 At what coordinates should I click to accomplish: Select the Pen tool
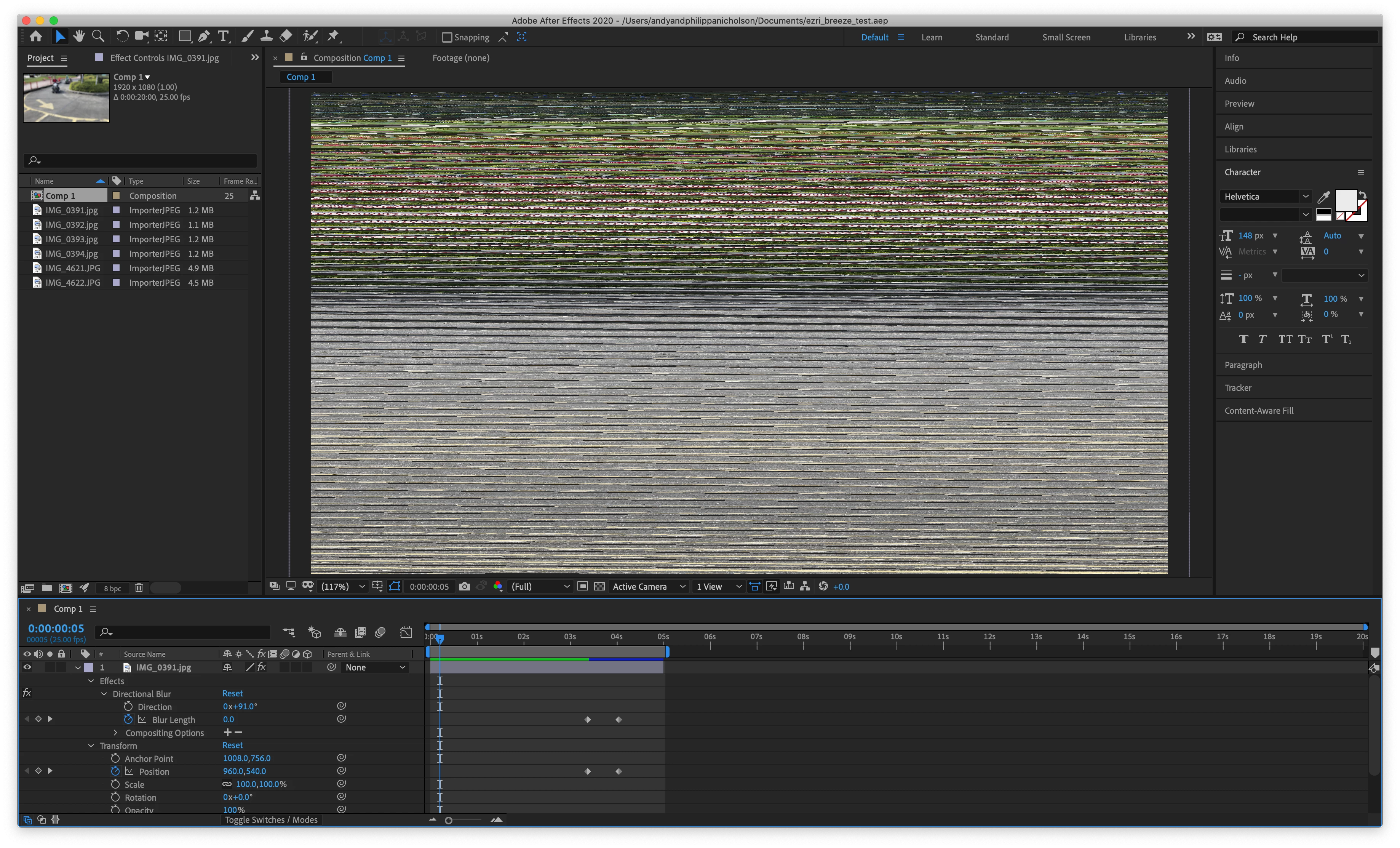click(203, 36)
